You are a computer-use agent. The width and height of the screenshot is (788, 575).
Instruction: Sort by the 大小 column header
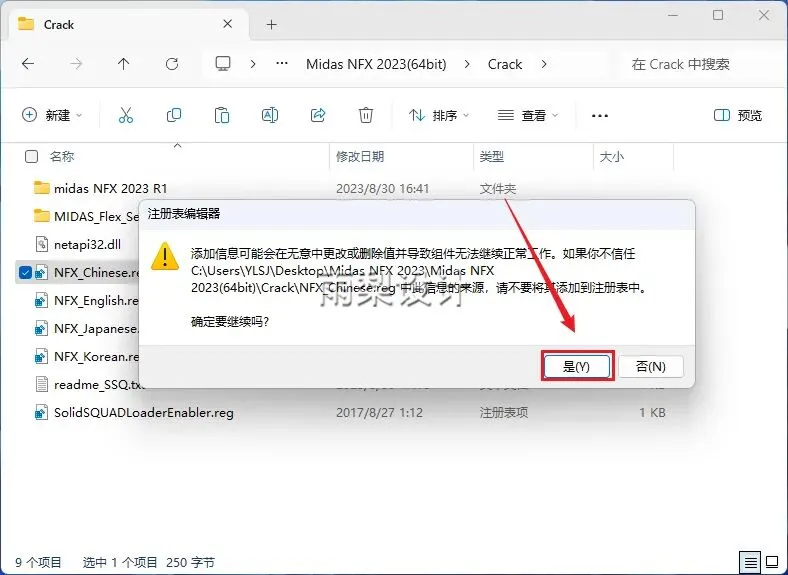[612, 157]
